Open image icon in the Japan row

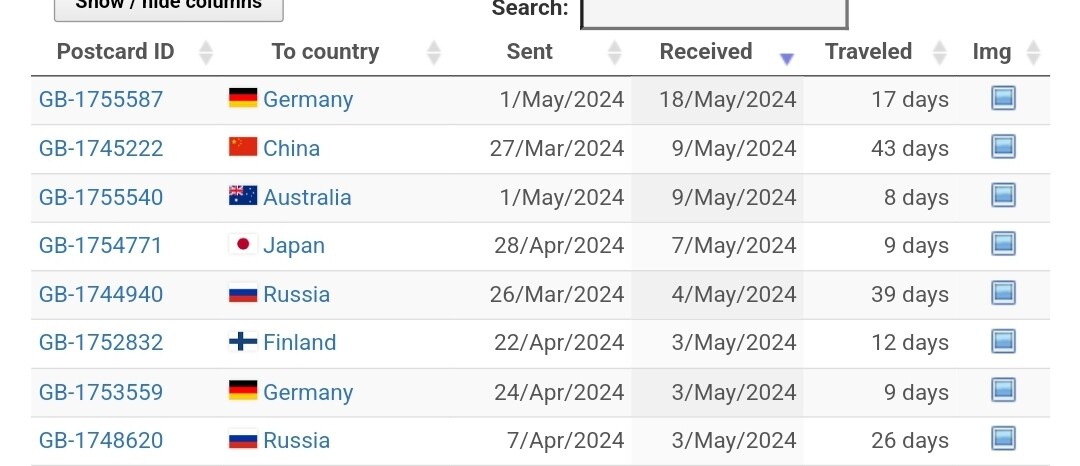coord(1003,244)
